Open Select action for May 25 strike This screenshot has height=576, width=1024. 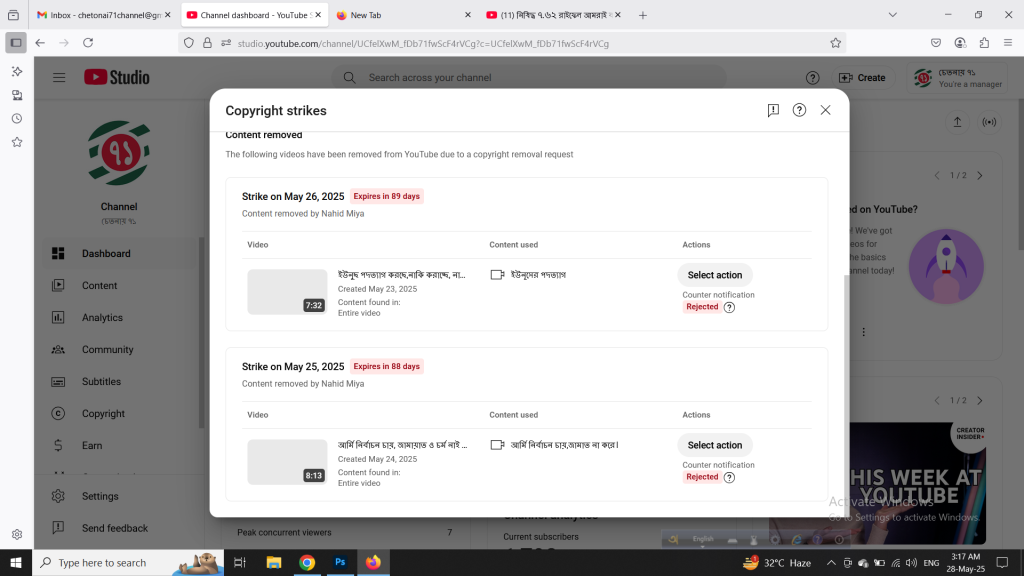point(714,445)
